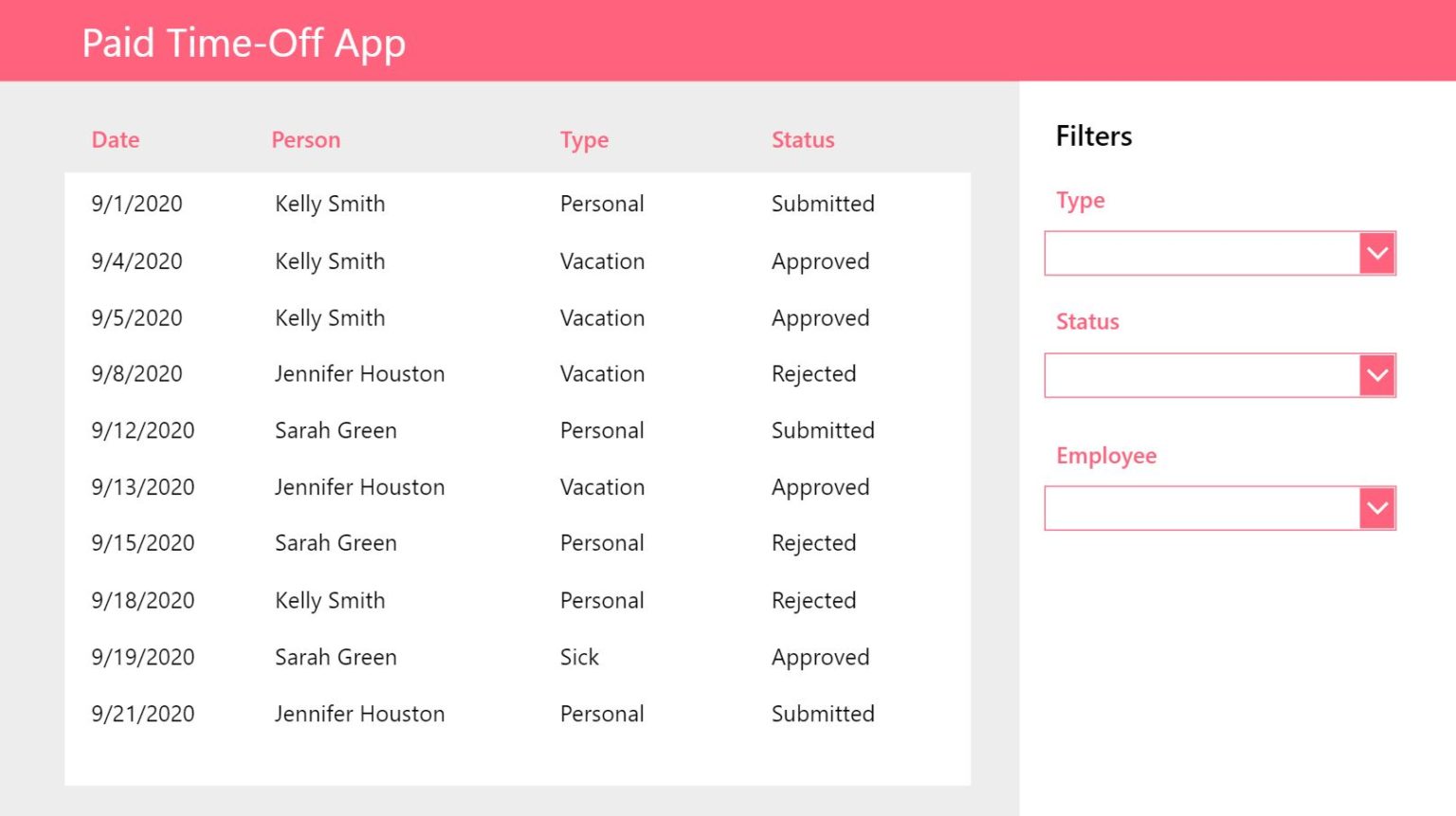This screenshot has height=816, width=1456.
Task: Open the Status filter dropdown arrow
Action: click(x=1376, y=374)
